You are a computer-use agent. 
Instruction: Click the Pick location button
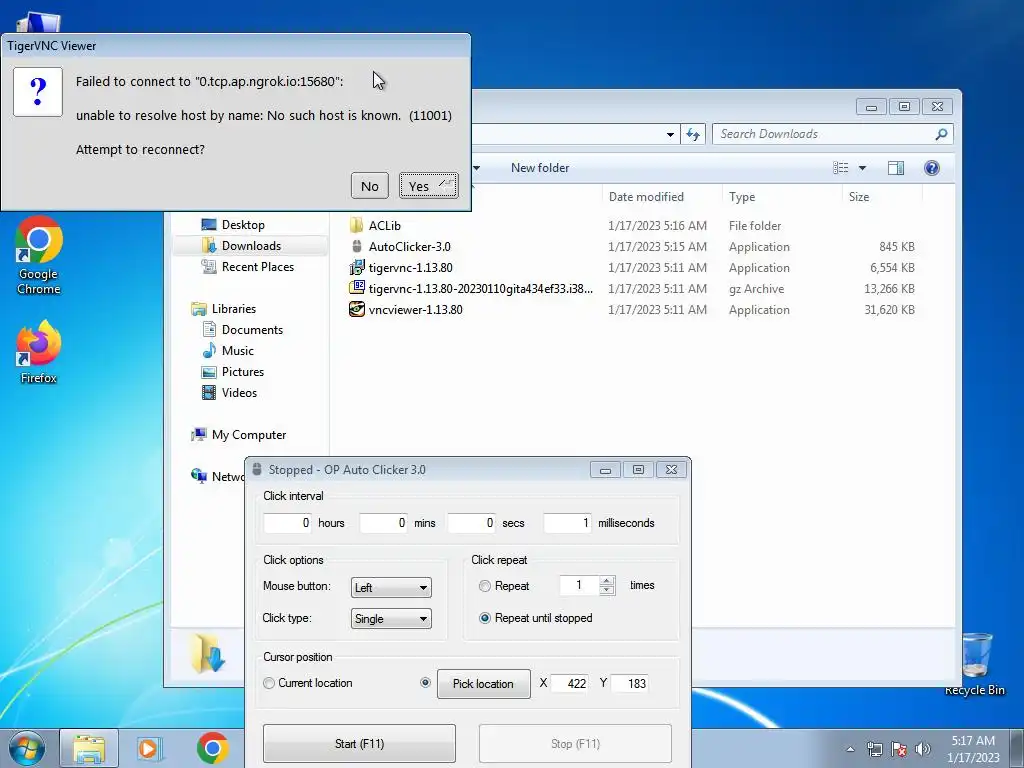coord(484,684)
